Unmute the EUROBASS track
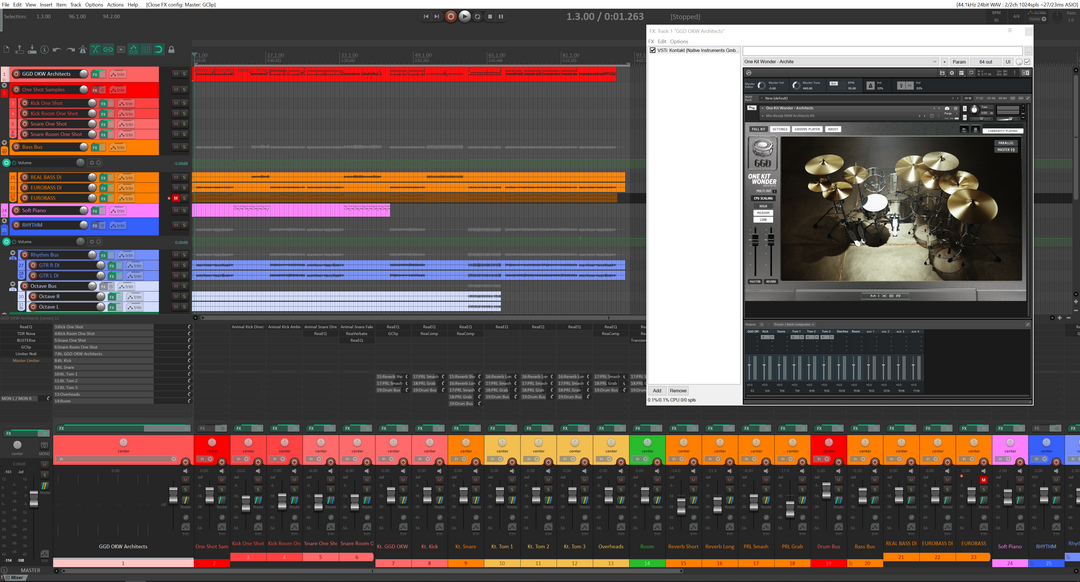Image resolution: width=1080 pixels, height=582 pixels. tap(176, 196)
